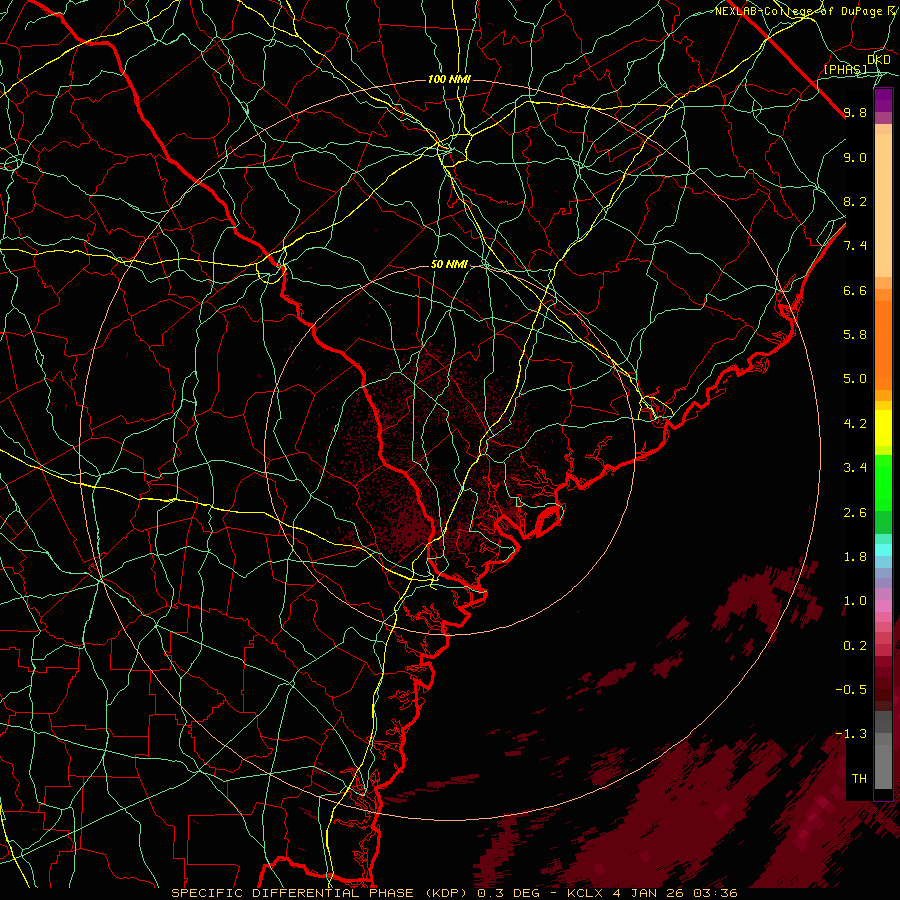
Task: Click the peach segment of the color bar
Action: 883,205
